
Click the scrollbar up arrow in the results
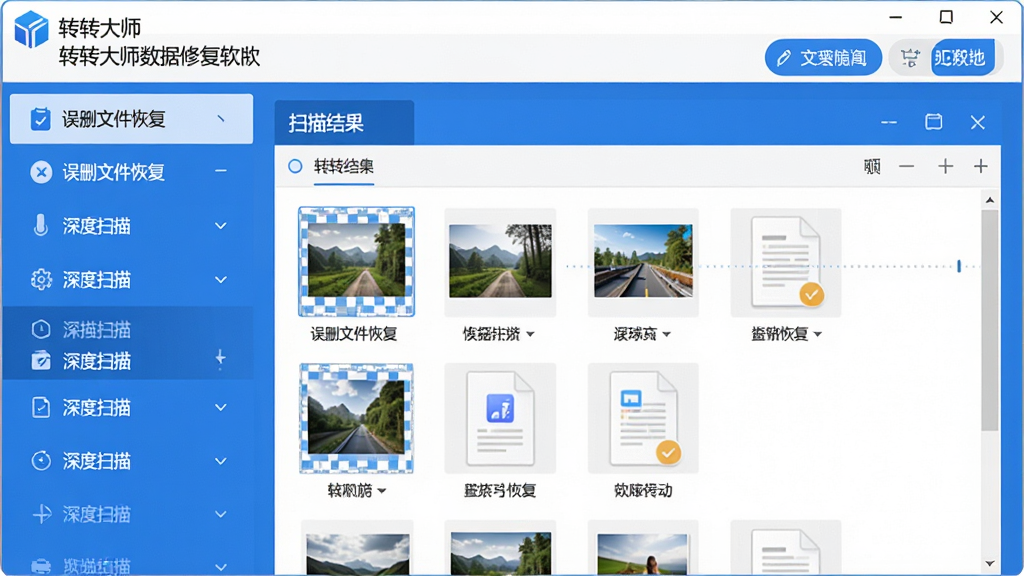coord(990,200)
